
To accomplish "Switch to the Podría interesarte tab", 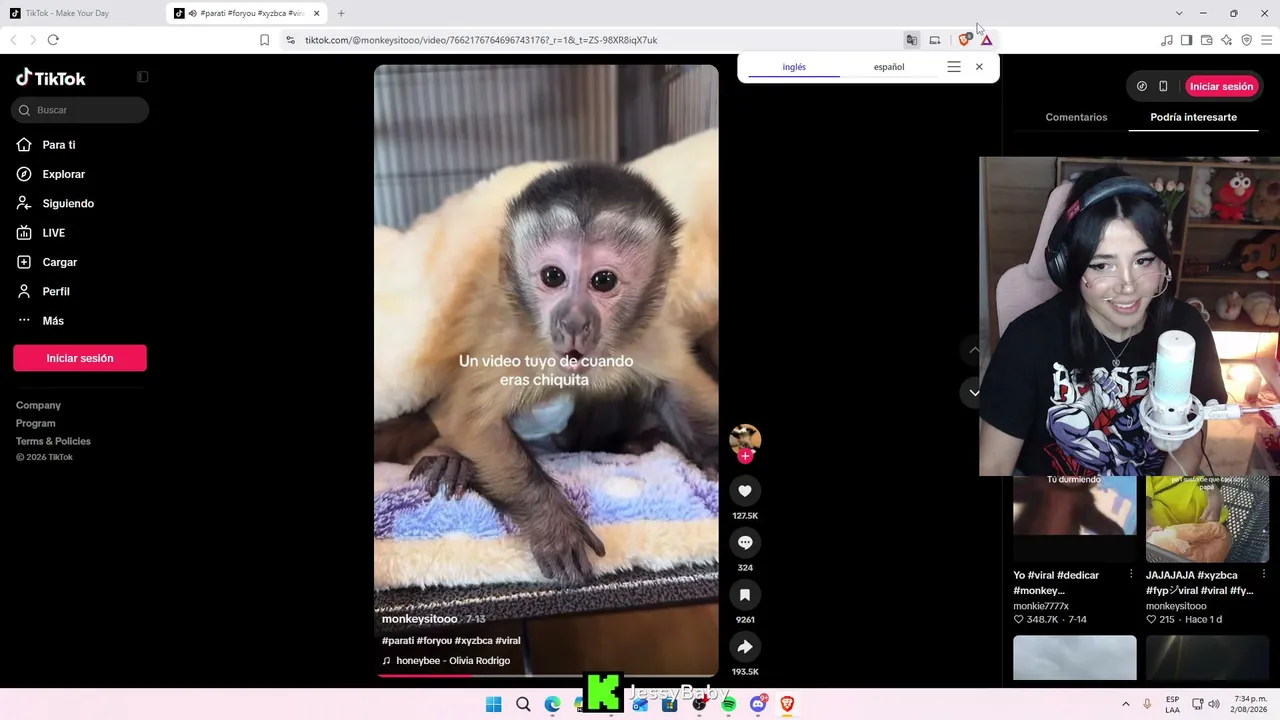I will click(1193, 117).
